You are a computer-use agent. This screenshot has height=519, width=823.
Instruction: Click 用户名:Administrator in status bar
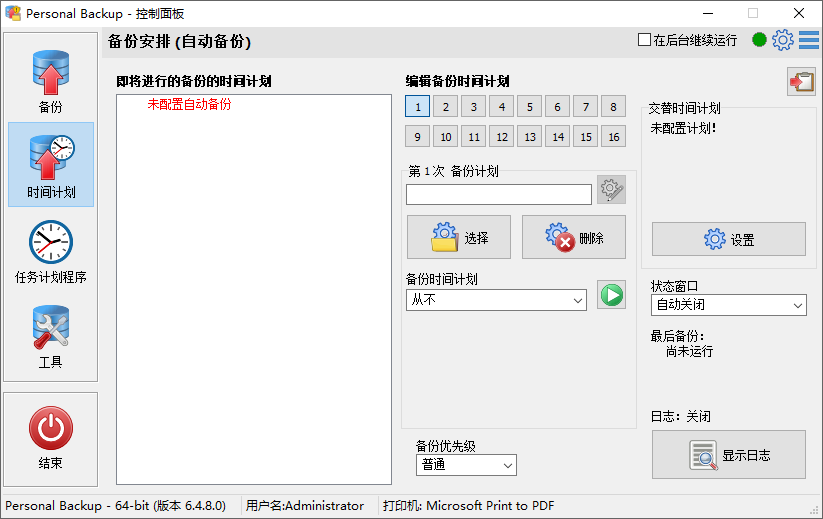304,506
